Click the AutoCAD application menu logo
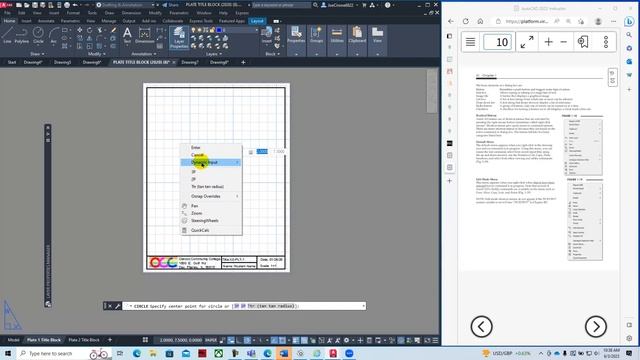 coord(6,5)
